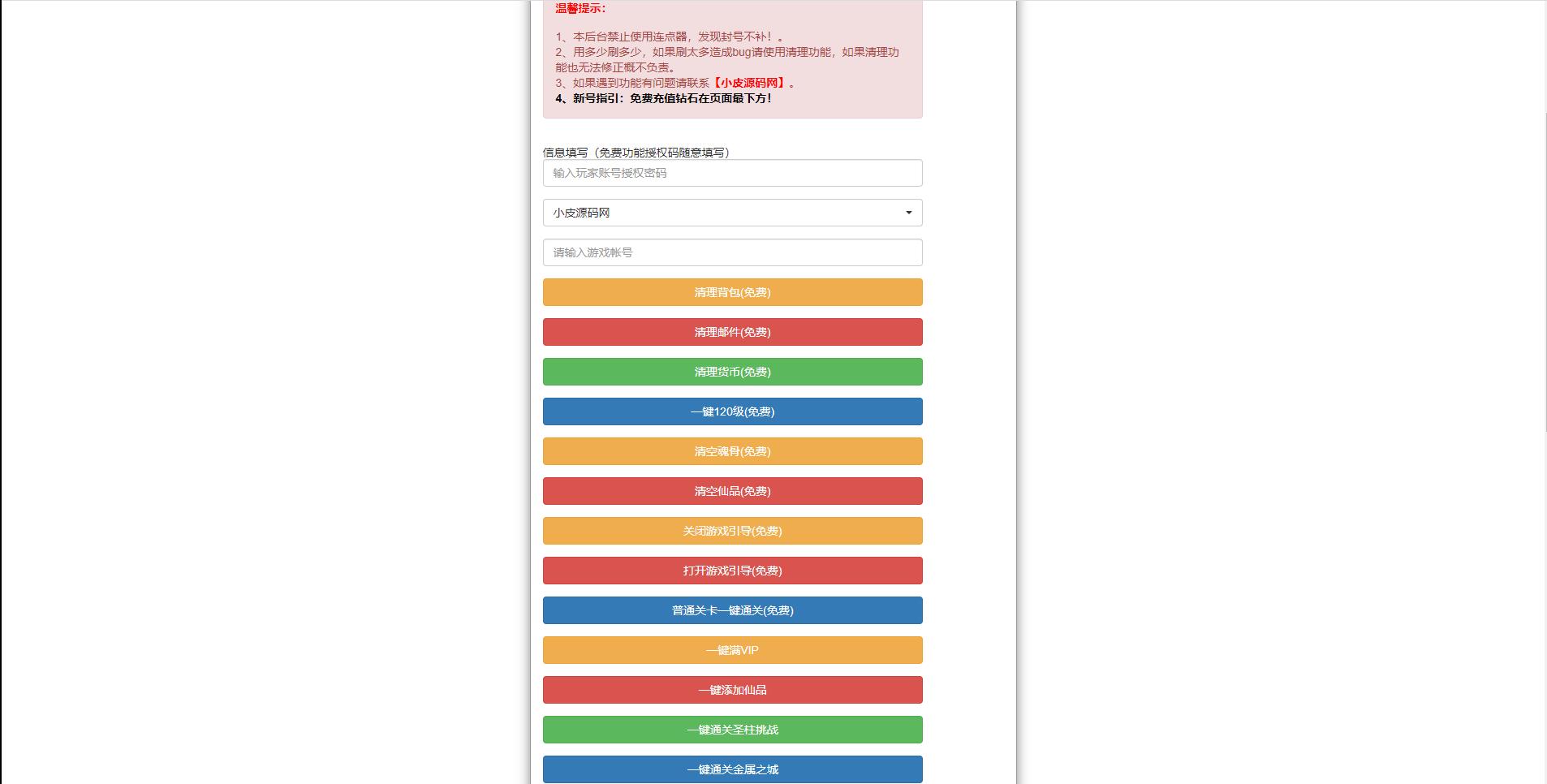Open the 小皮源码网 server dropdown

[732, 213]
